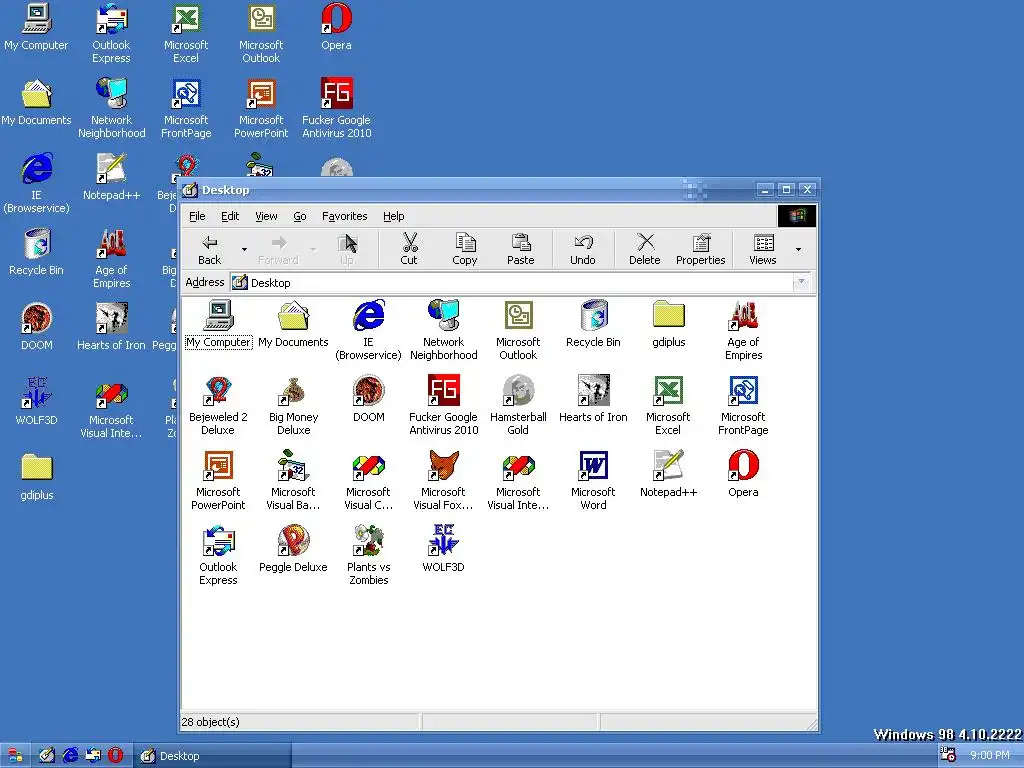Screen dimensions: 1024x768
Task: Click the Delete toolbar button
Action: click(x=645, y=249)
